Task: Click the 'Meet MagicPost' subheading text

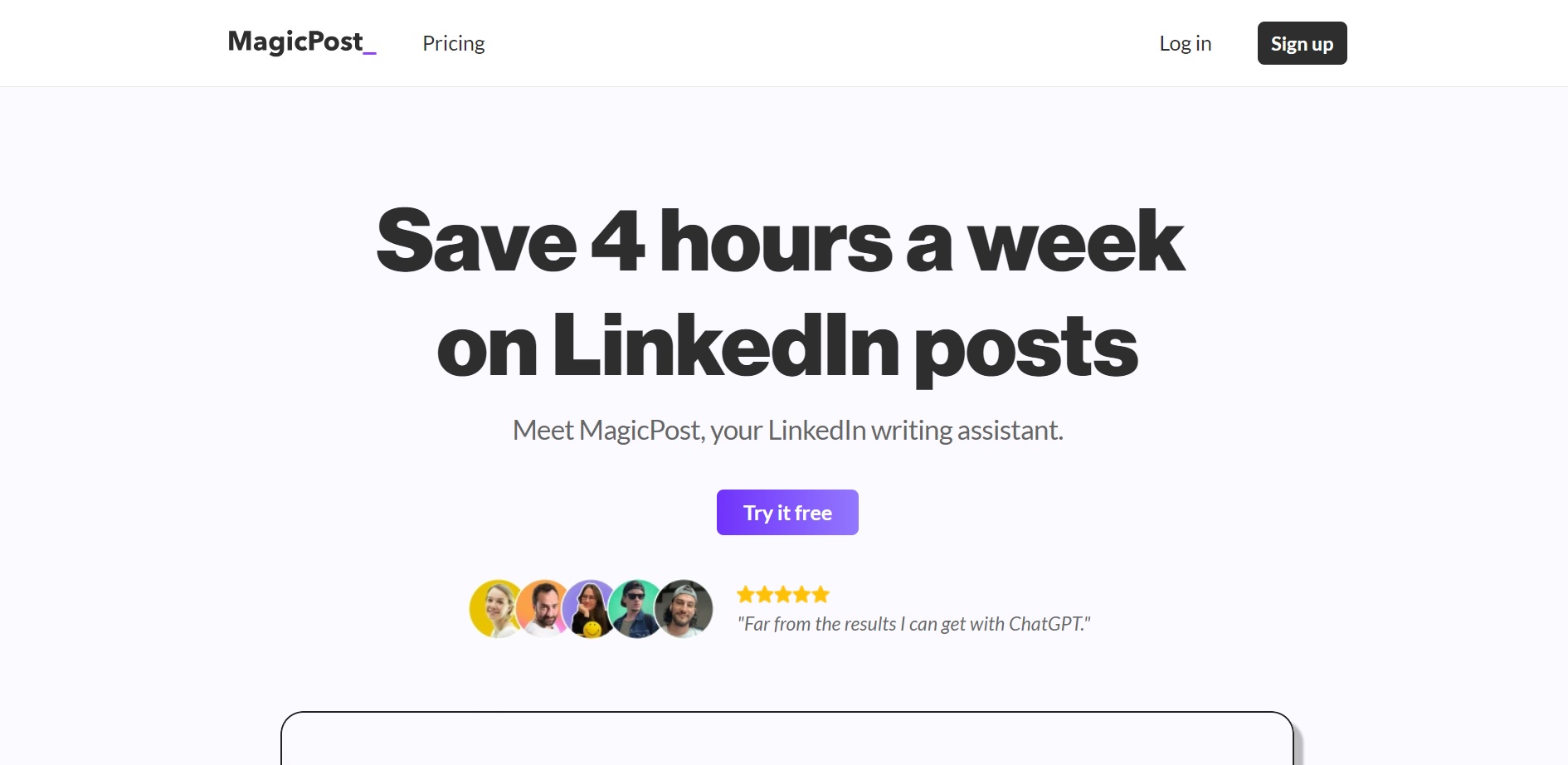Action: pyautogui.click(x=787, y=430)
